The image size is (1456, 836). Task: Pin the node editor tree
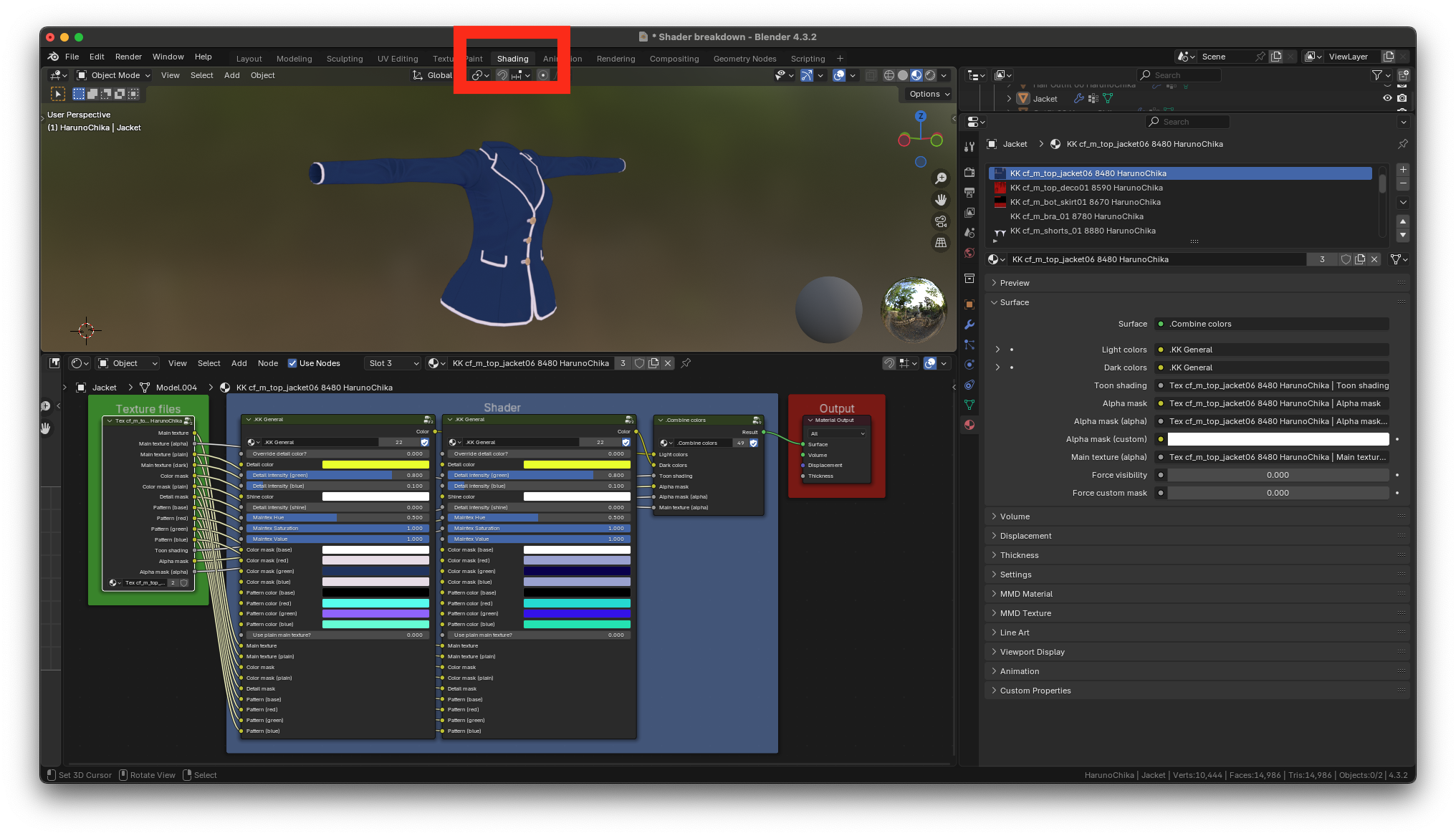coord(686,363)
